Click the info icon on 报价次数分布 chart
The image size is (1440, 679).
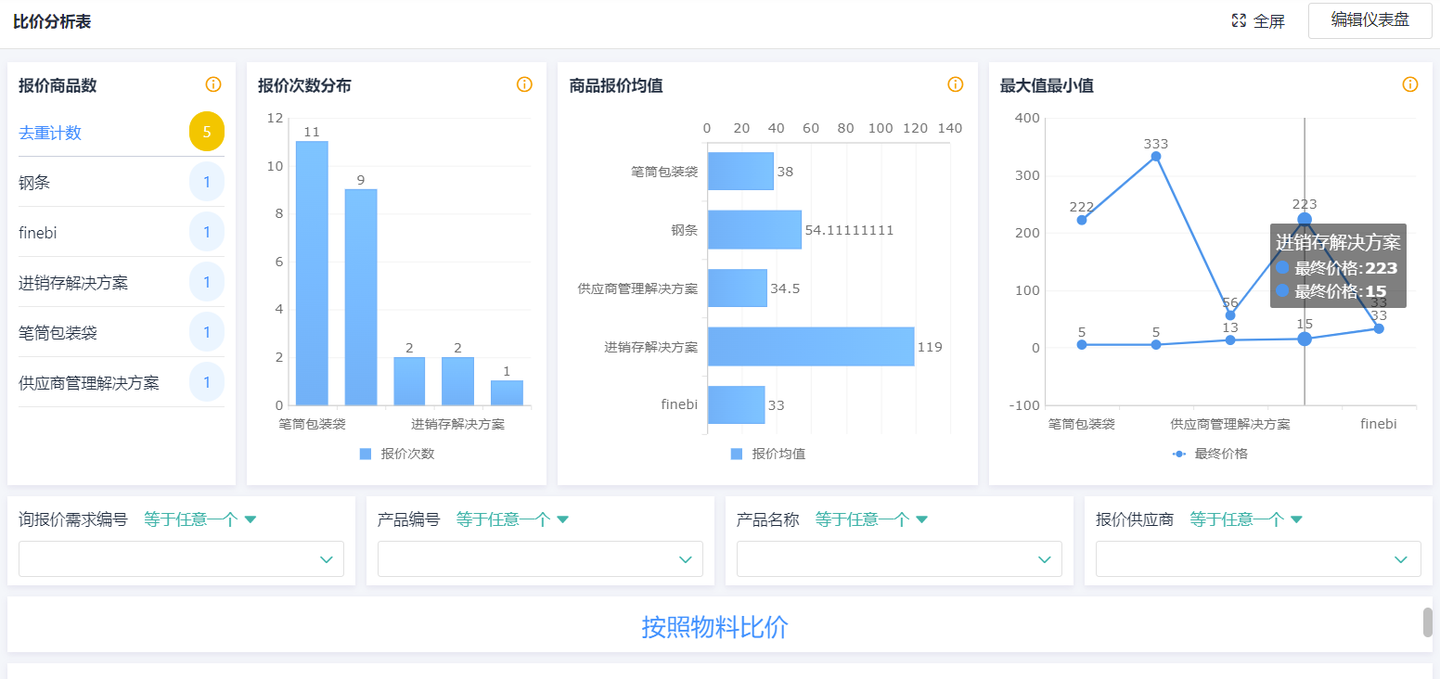click(524, 85)
